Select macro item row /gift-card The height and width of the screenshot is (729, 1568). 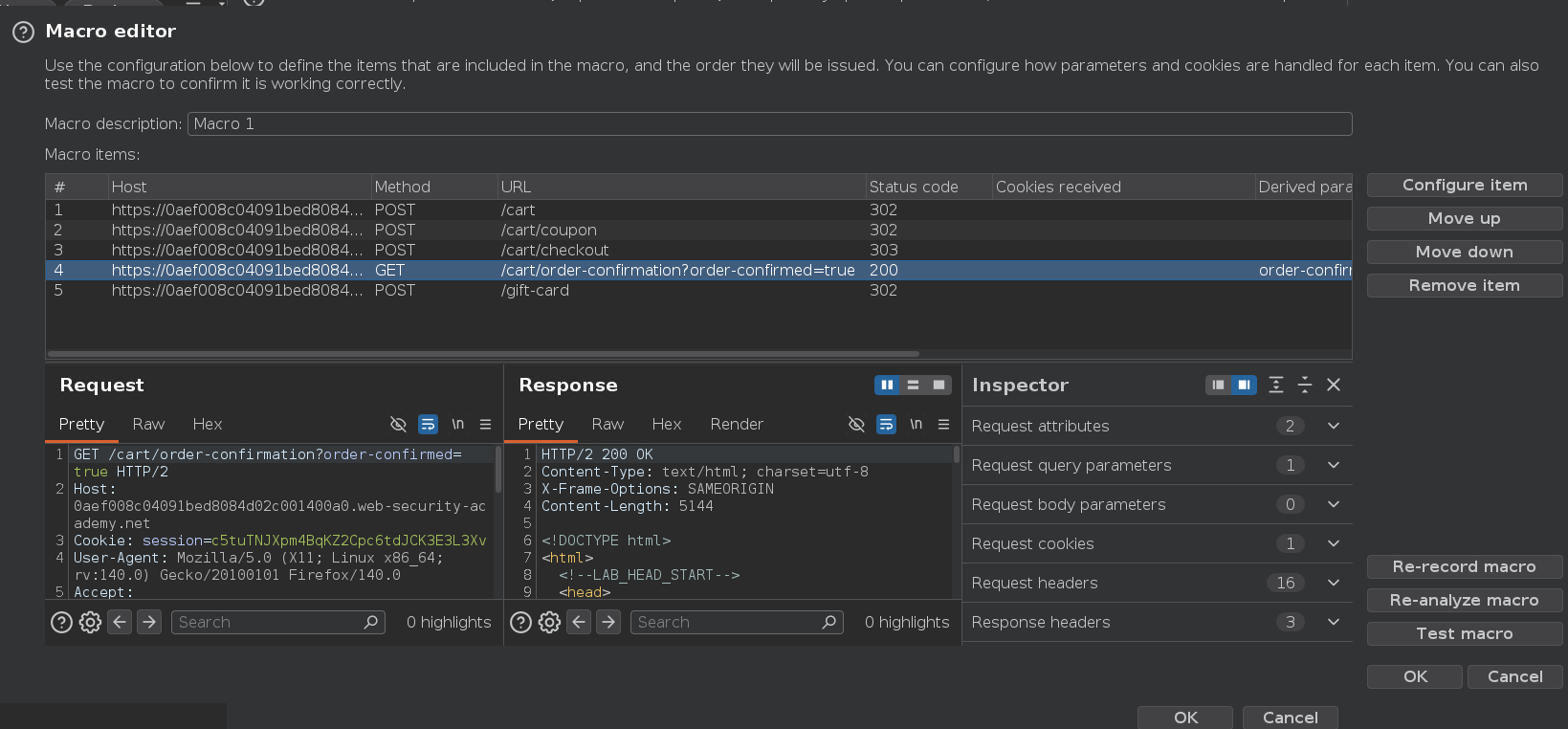click(x=698, y=290)
